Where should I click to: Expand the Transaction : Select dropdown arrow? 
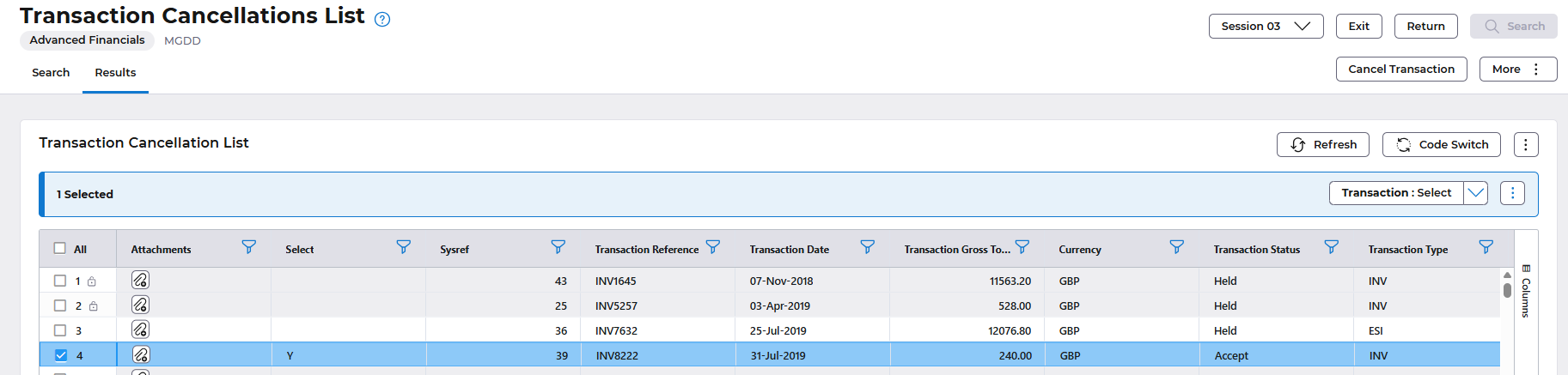(1476, 193)
